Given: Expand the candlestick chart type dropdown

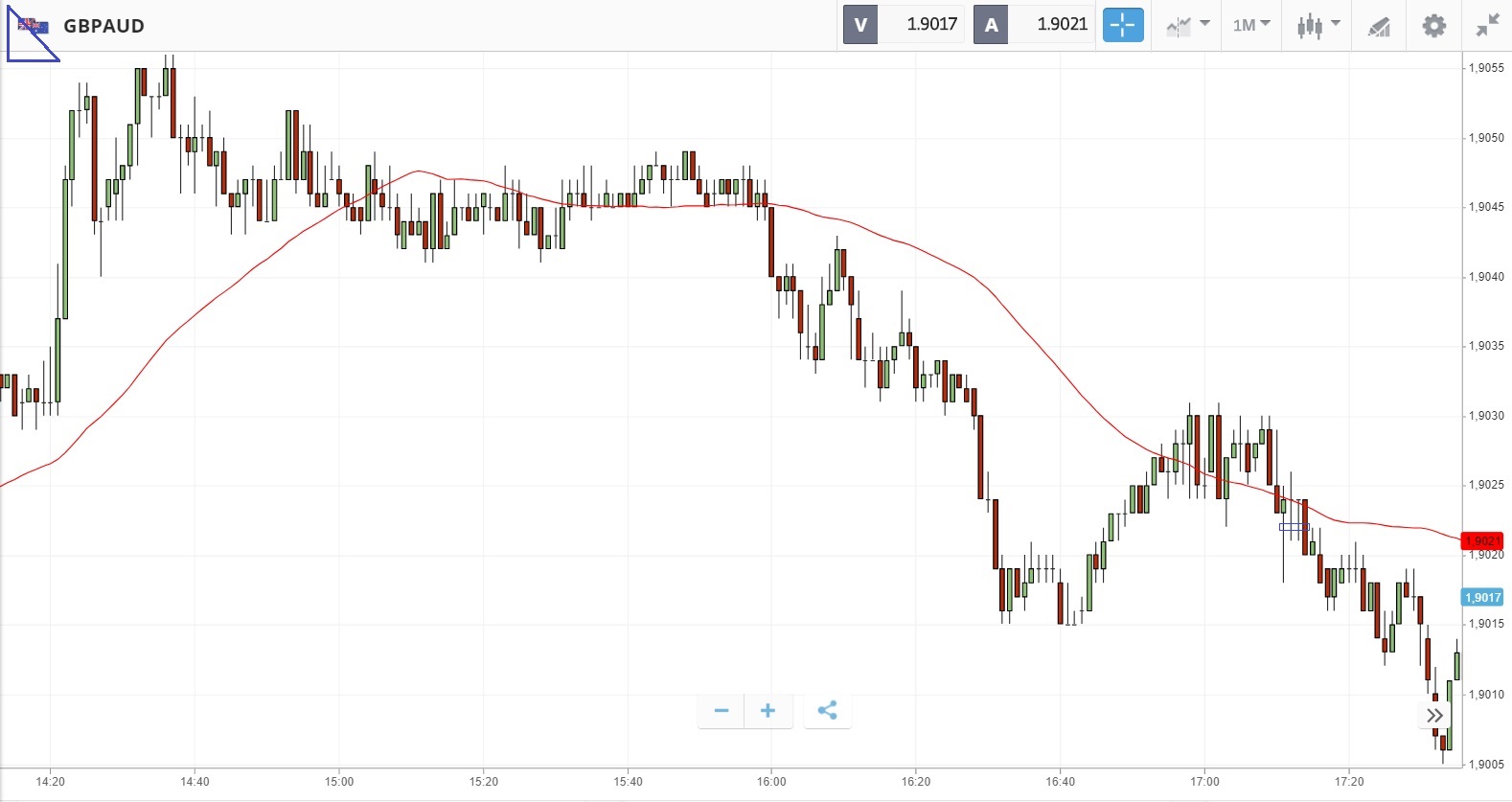Looking at the screenshot, I should pyautogui.click(x=1318, y=25).
